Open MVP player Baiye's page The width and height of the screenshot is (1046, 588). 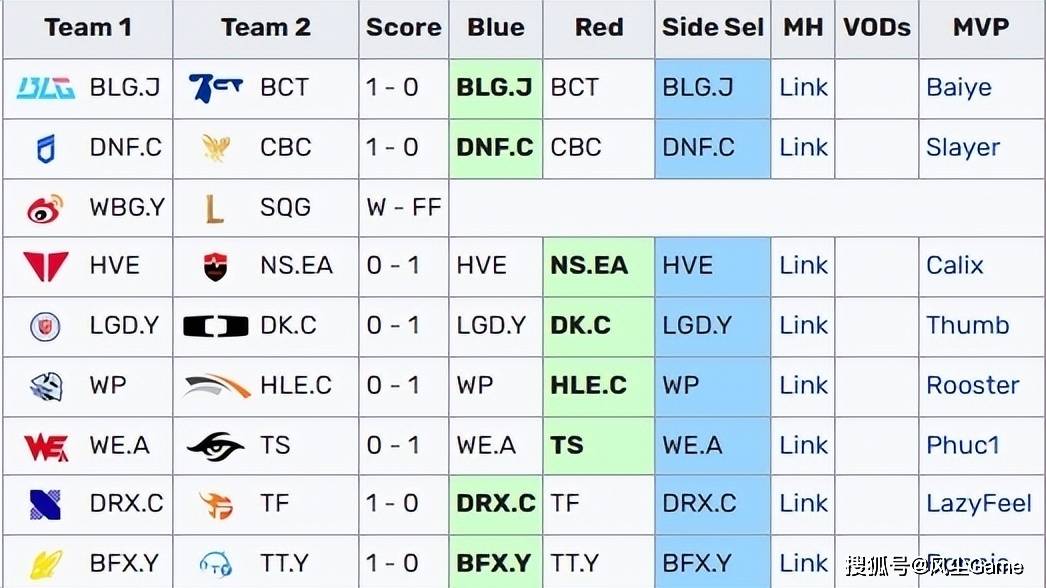click(959, 88)
